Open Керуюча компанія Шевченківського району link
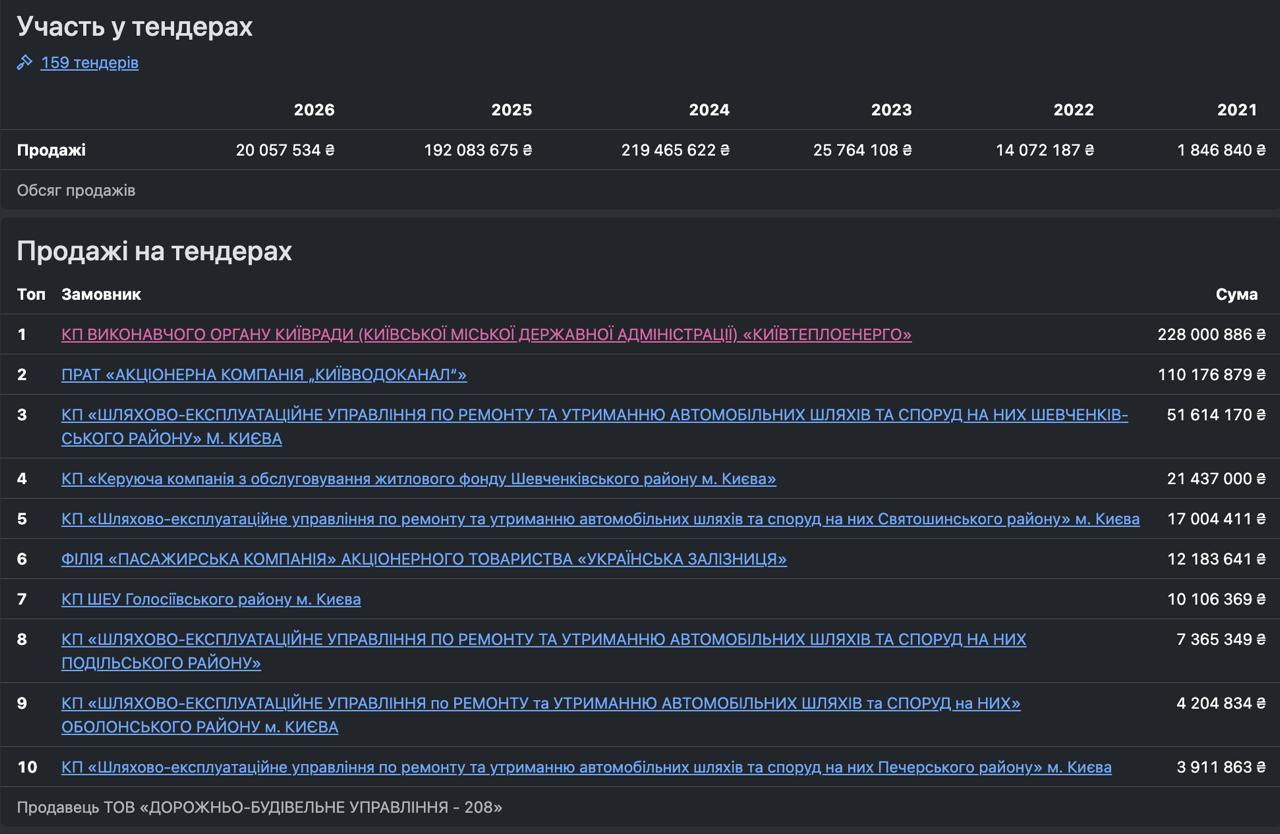Image resolution: width=1280 pixels, height=834 pixels. point(419,479)
